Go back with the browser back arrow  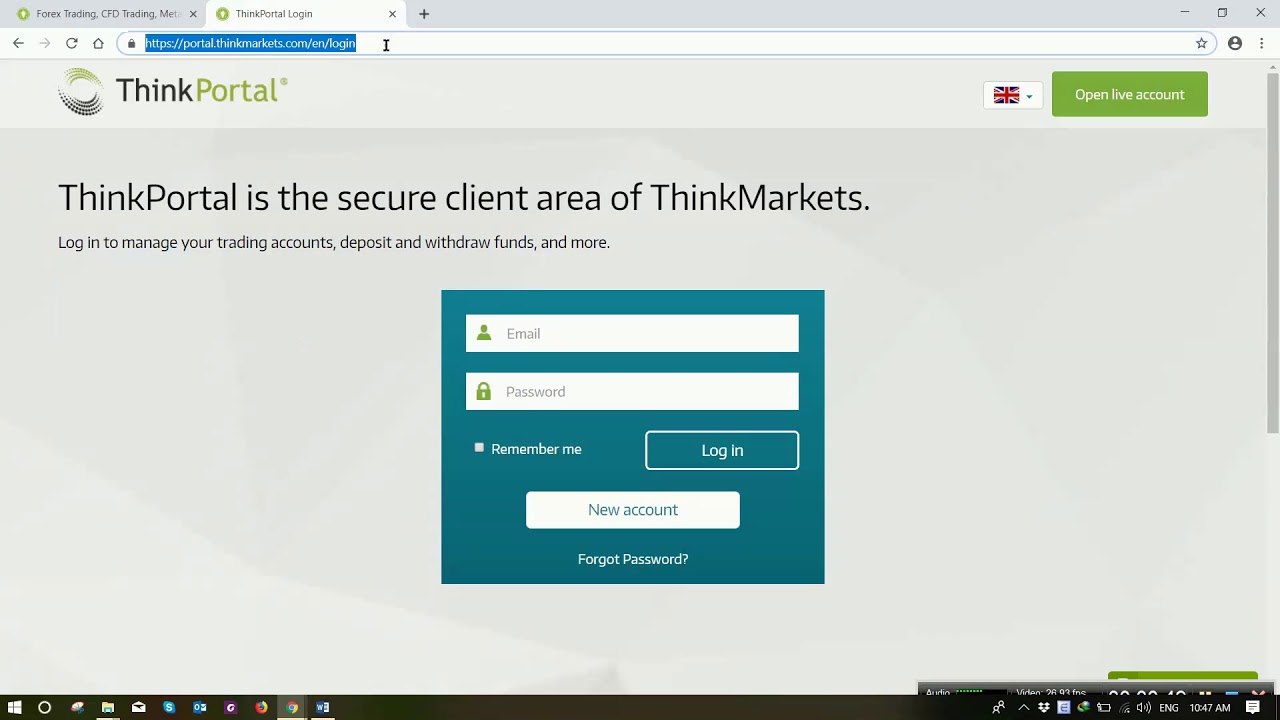18,43
